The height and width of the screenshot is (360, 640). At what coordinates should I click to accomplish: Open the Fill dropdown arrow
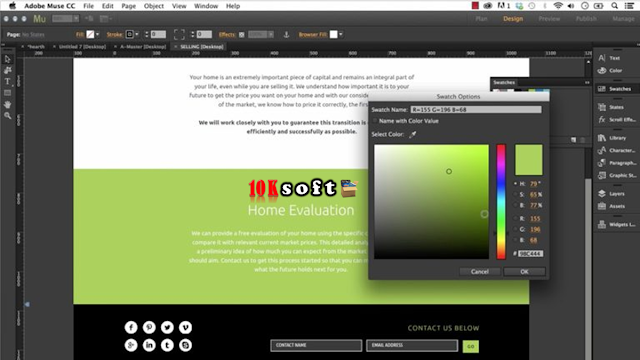pos(97,35)
